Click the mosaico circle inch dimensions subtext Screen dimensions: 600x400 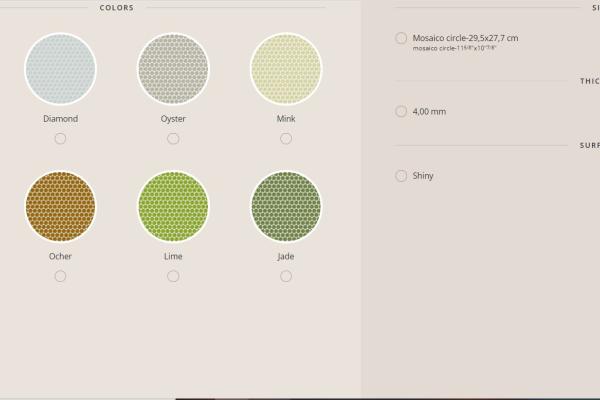point(454,48)
